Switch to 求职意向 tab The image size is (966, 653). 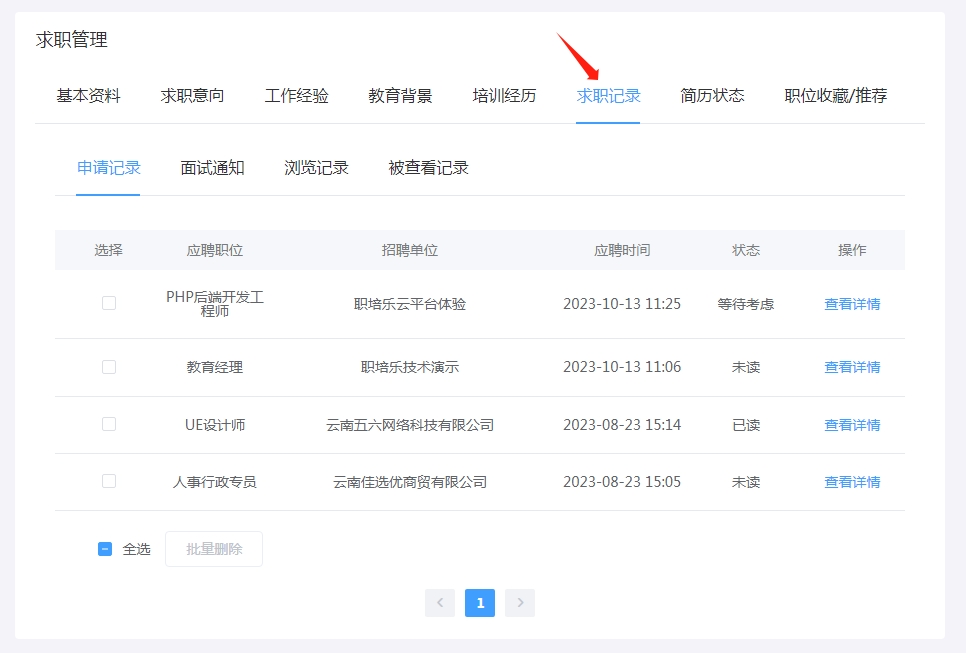[192, 95]
